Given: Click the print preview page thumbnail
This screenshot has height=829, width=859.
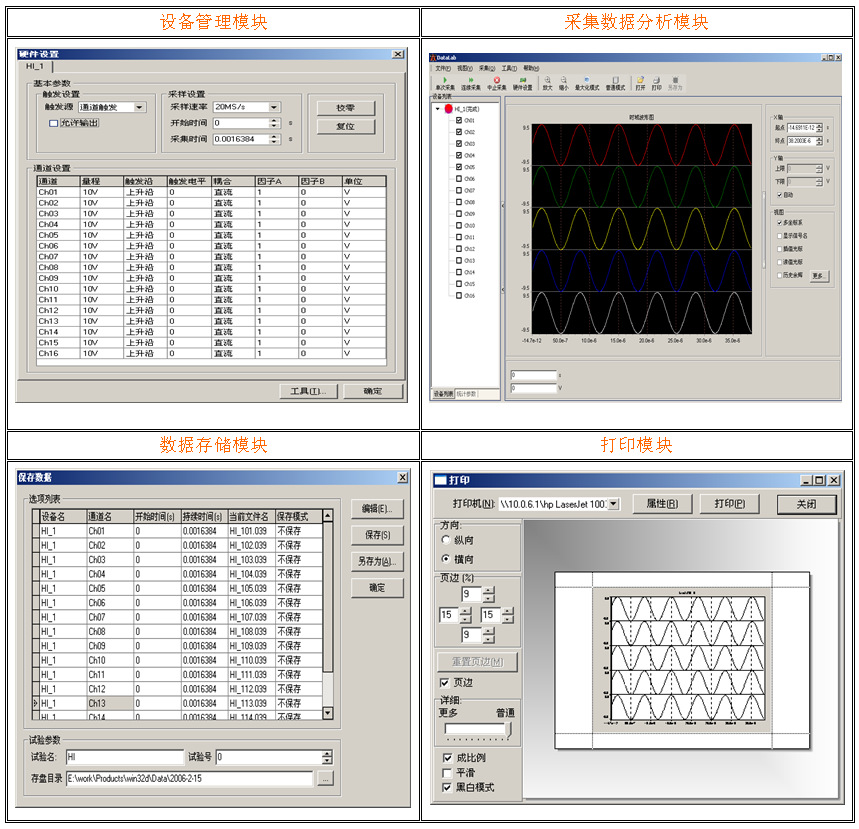Looking at the screenshot, I should pyautogui.click(x=682, y=660).
